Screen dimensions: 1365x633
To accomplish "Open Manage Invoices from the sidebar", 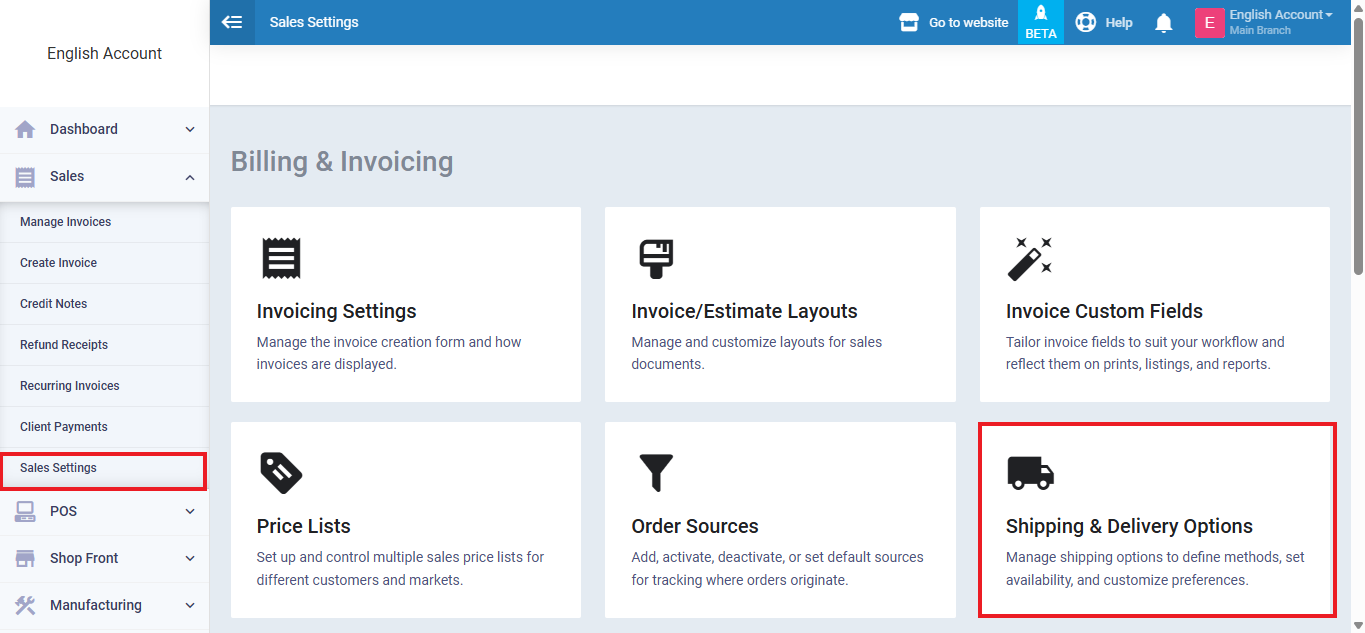I will tap(66, 222).
